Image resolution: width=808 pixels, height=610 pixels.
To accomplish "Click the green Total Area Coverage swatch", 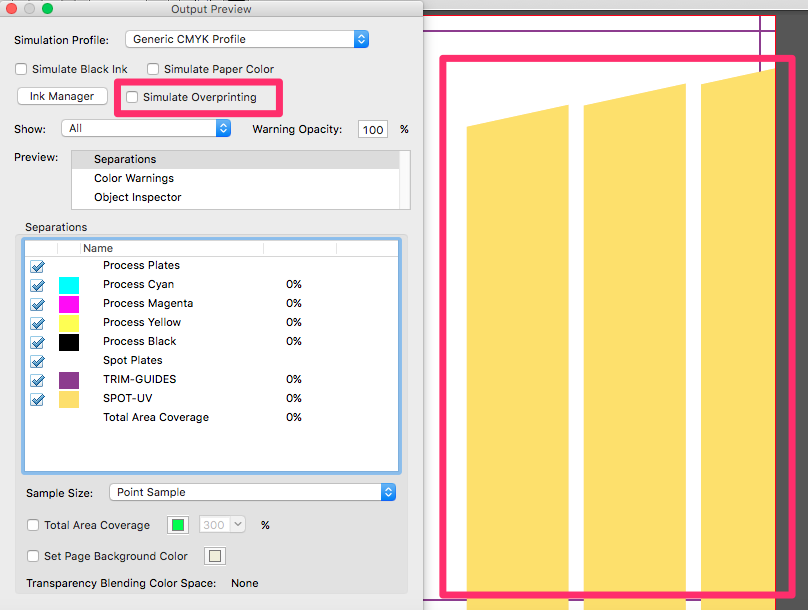I will (177, 524).
